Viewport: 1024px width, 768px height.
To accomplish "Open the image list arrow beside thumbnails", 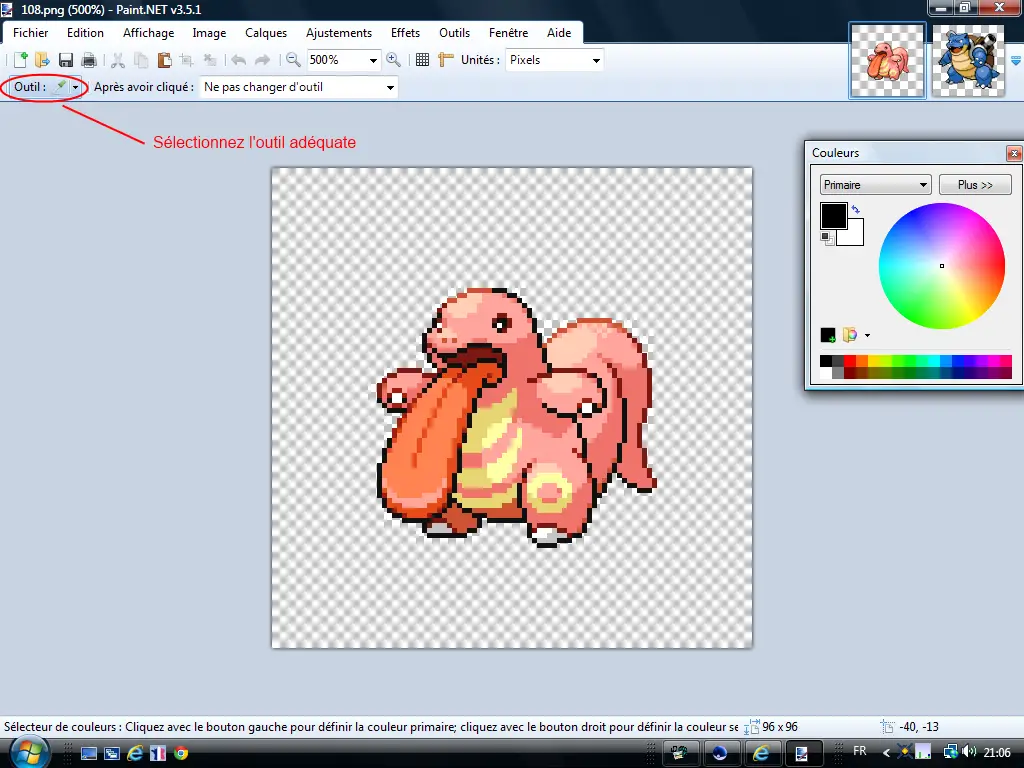I will pos(1016,61).
